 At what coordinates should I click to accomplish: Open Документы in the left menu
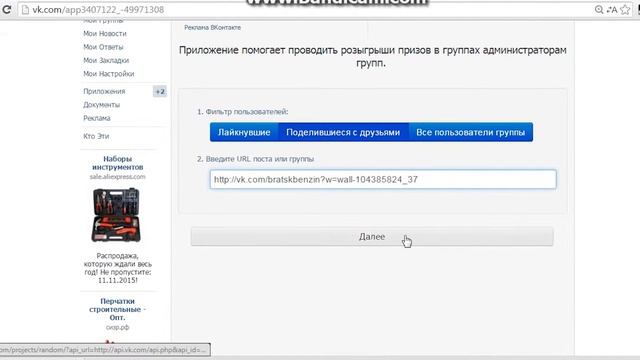pos(102,105)
